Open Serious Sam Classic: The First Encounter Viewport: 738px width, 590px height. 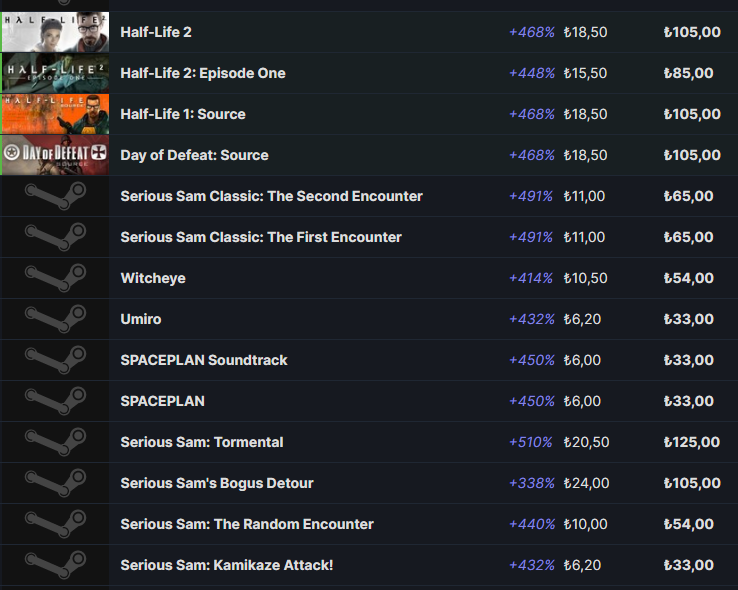[261, 237]
